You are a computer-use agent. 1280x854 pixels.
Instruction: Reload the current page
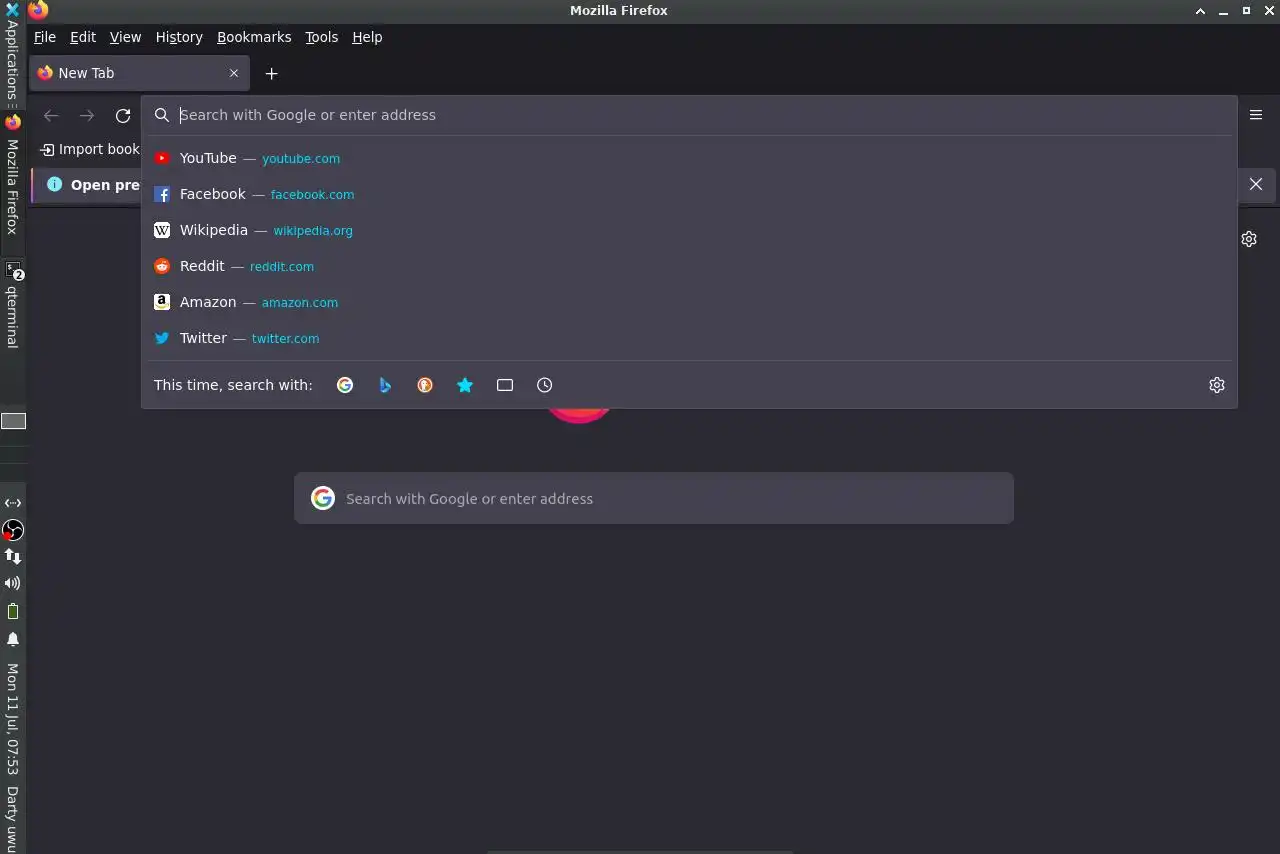point(123,116)
